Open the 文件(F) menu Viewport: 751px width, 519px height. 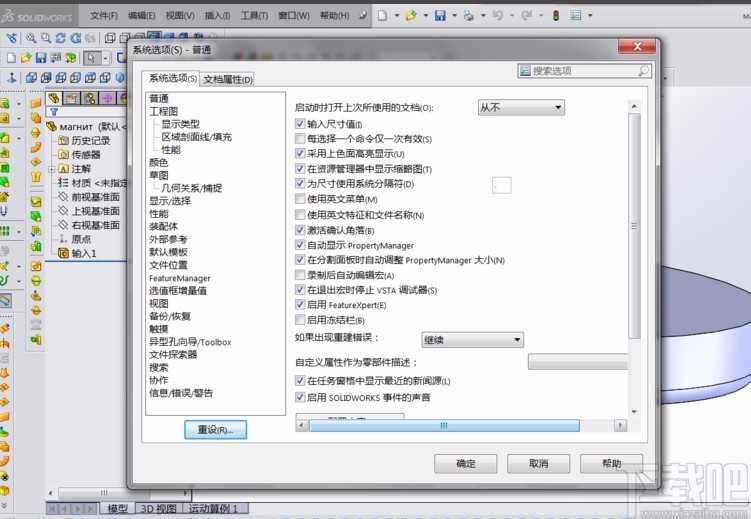pos(104,15)
